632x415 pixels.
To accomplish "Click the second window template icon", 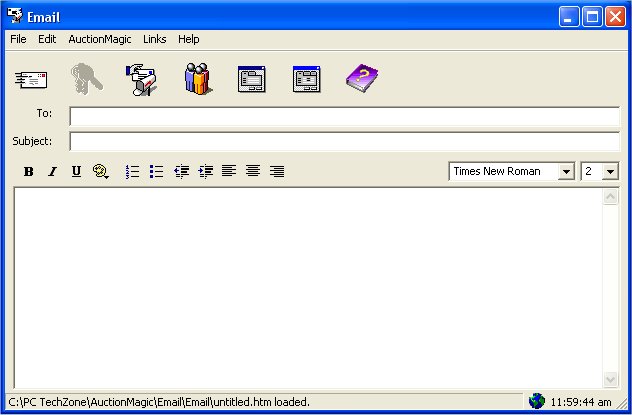I will click(x=307, y=79).
